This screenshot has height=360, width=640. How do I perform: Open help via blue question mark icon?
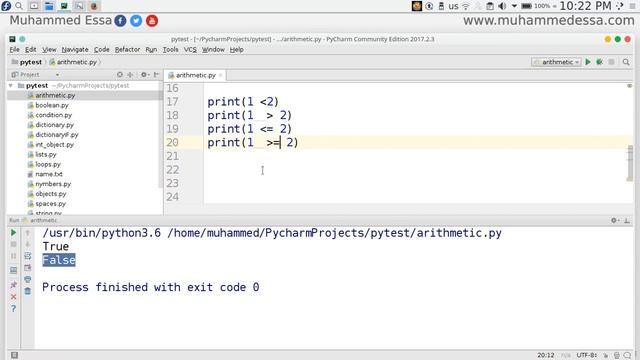(x=13, y=309)
